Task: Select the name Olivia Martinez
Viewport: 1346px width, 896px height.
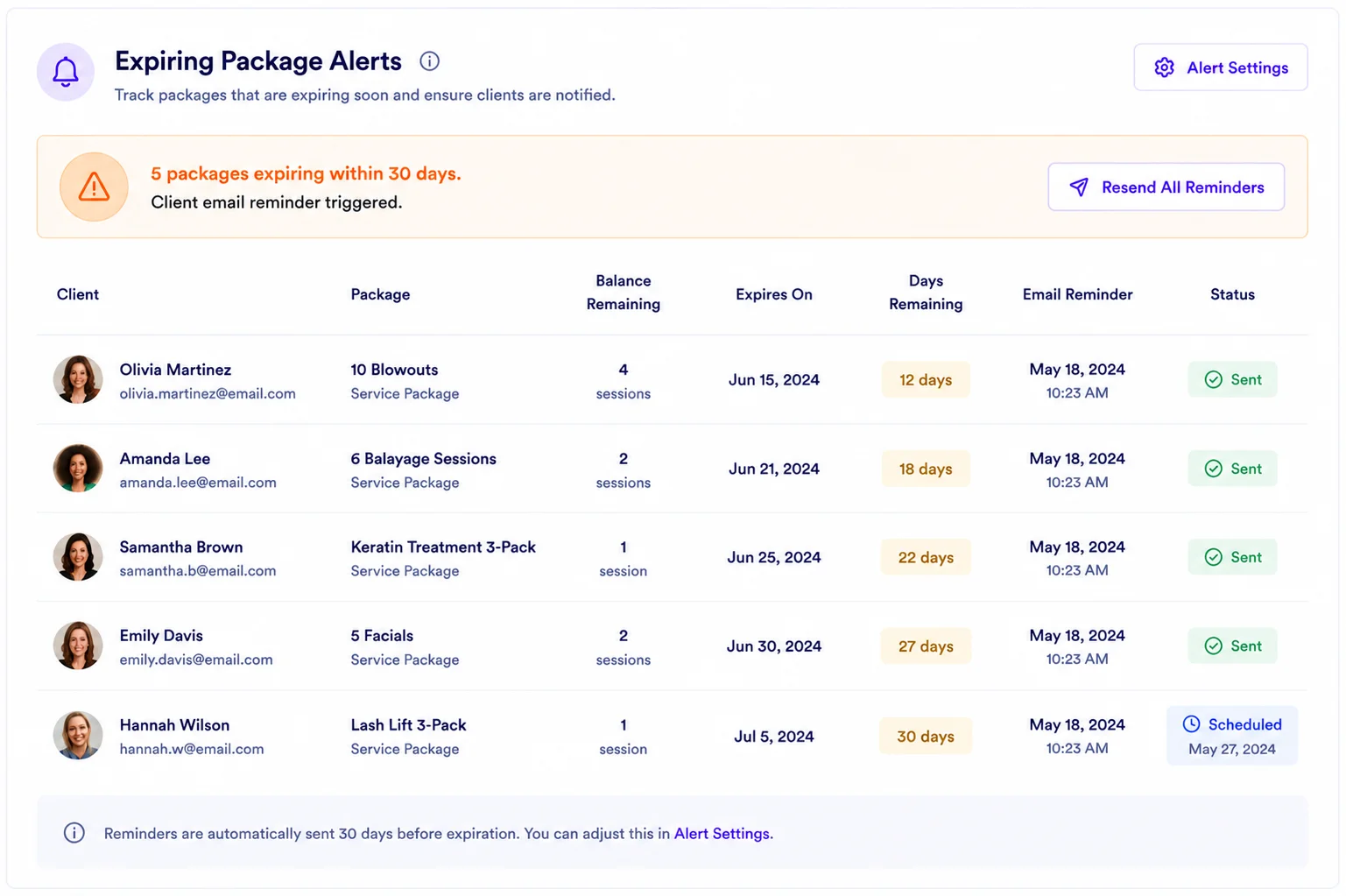Action: click(175, 370)
